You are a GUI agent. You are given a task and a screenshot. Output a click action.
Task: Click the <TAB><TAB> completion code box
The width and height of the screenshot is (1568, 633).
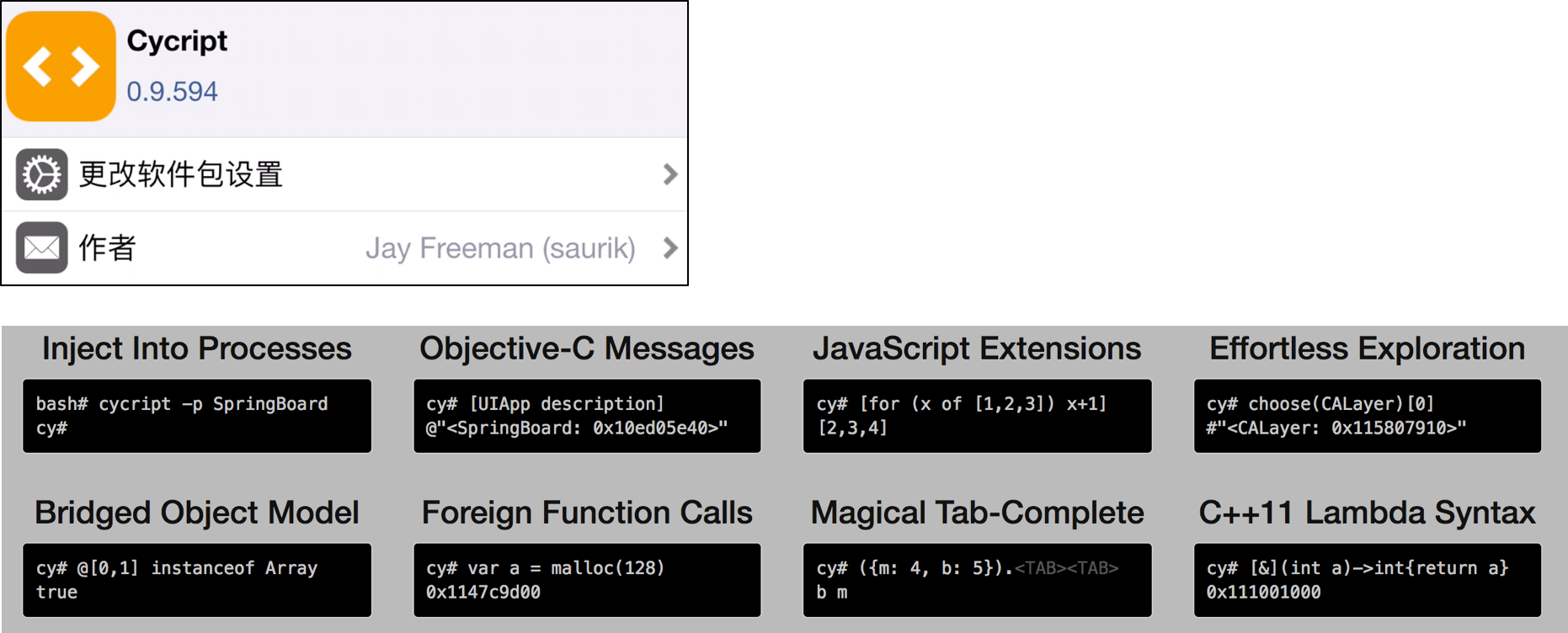pos(977,580)
